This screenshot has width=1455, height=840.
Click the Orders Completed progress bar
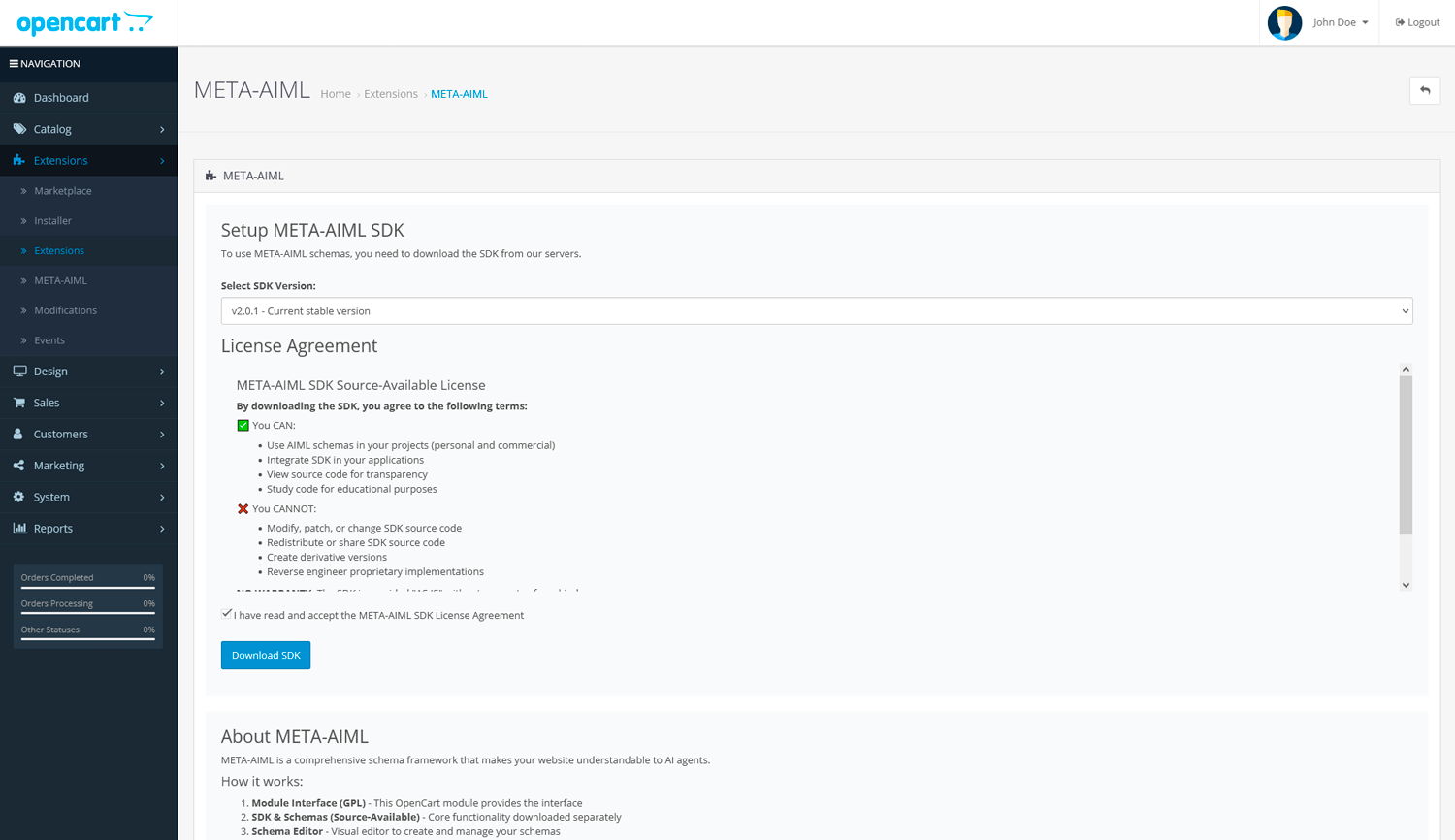(x=88, y=588)
